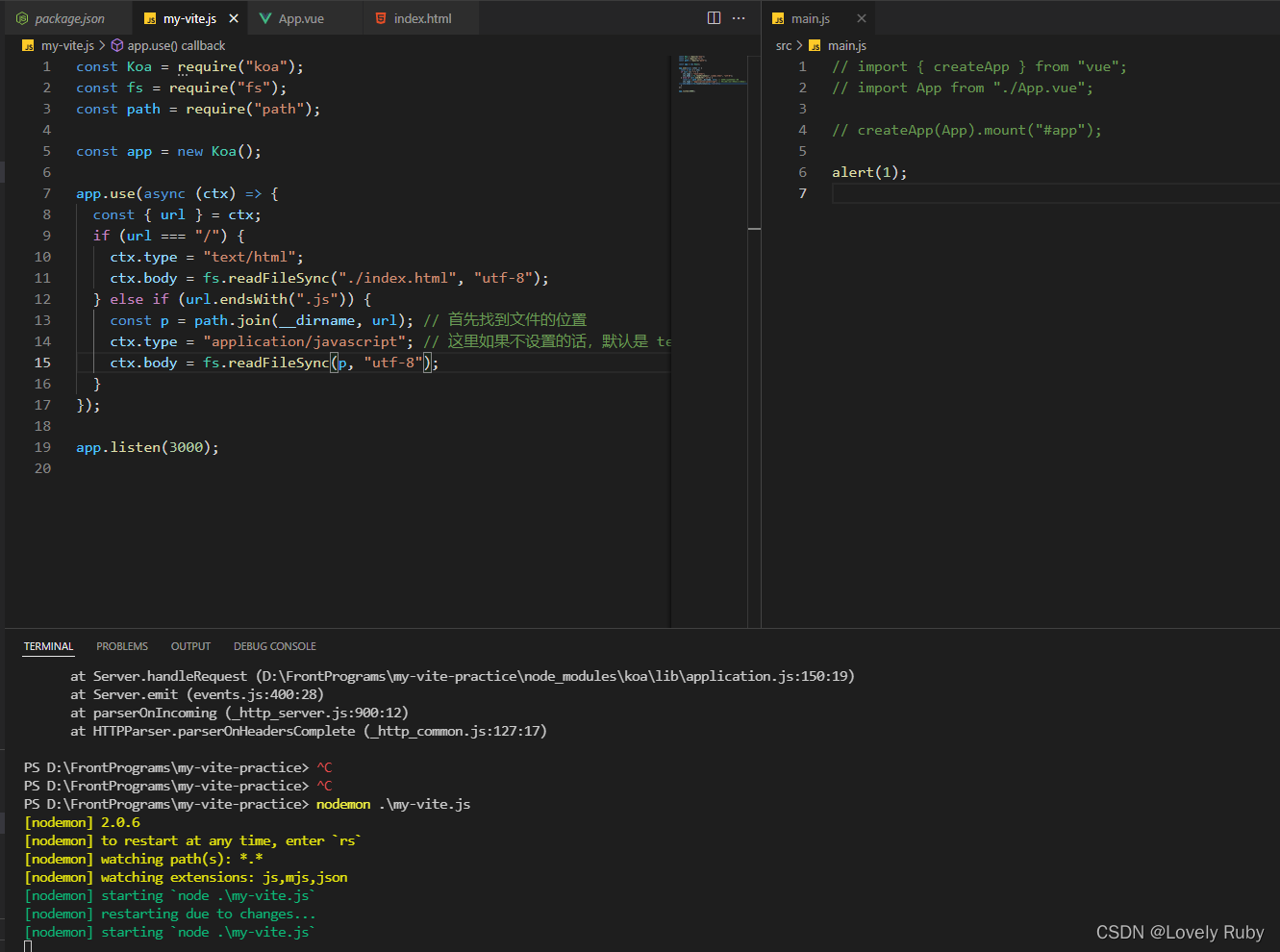Viewport: 1280px width, 952px height.
Task: Open the TERMINAL panel tab
Action: (48, 646)
